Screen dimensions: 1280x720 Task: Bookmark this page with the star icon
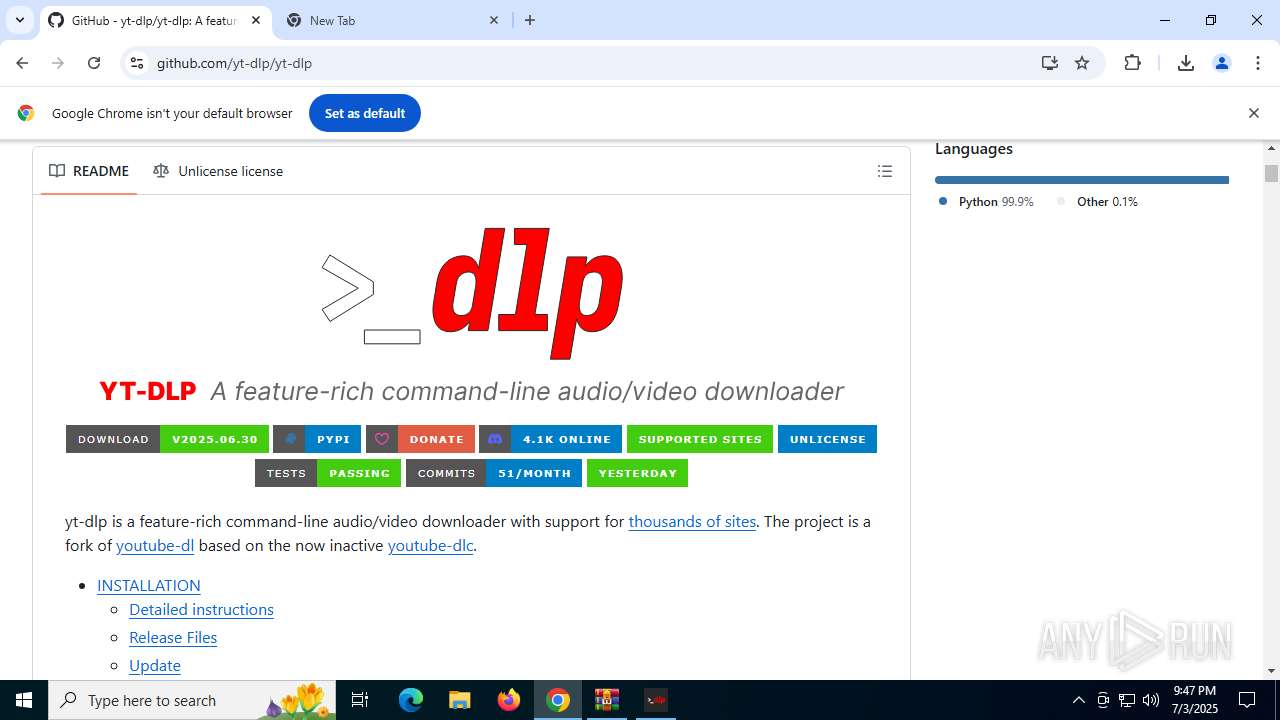[x=1082, y=63]
